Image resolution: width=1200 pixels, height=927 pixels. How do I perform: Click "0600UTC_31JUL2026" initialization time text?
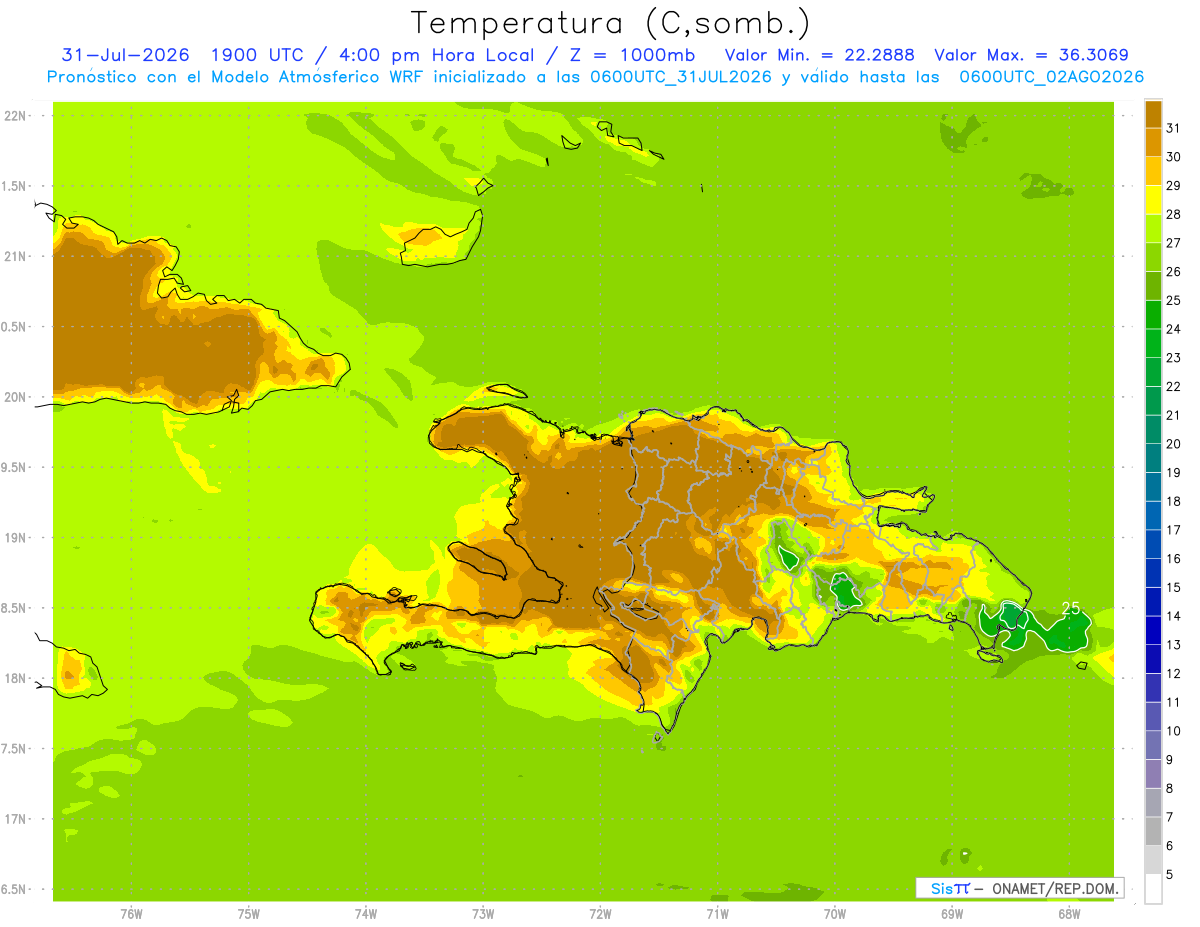(680, 77)
